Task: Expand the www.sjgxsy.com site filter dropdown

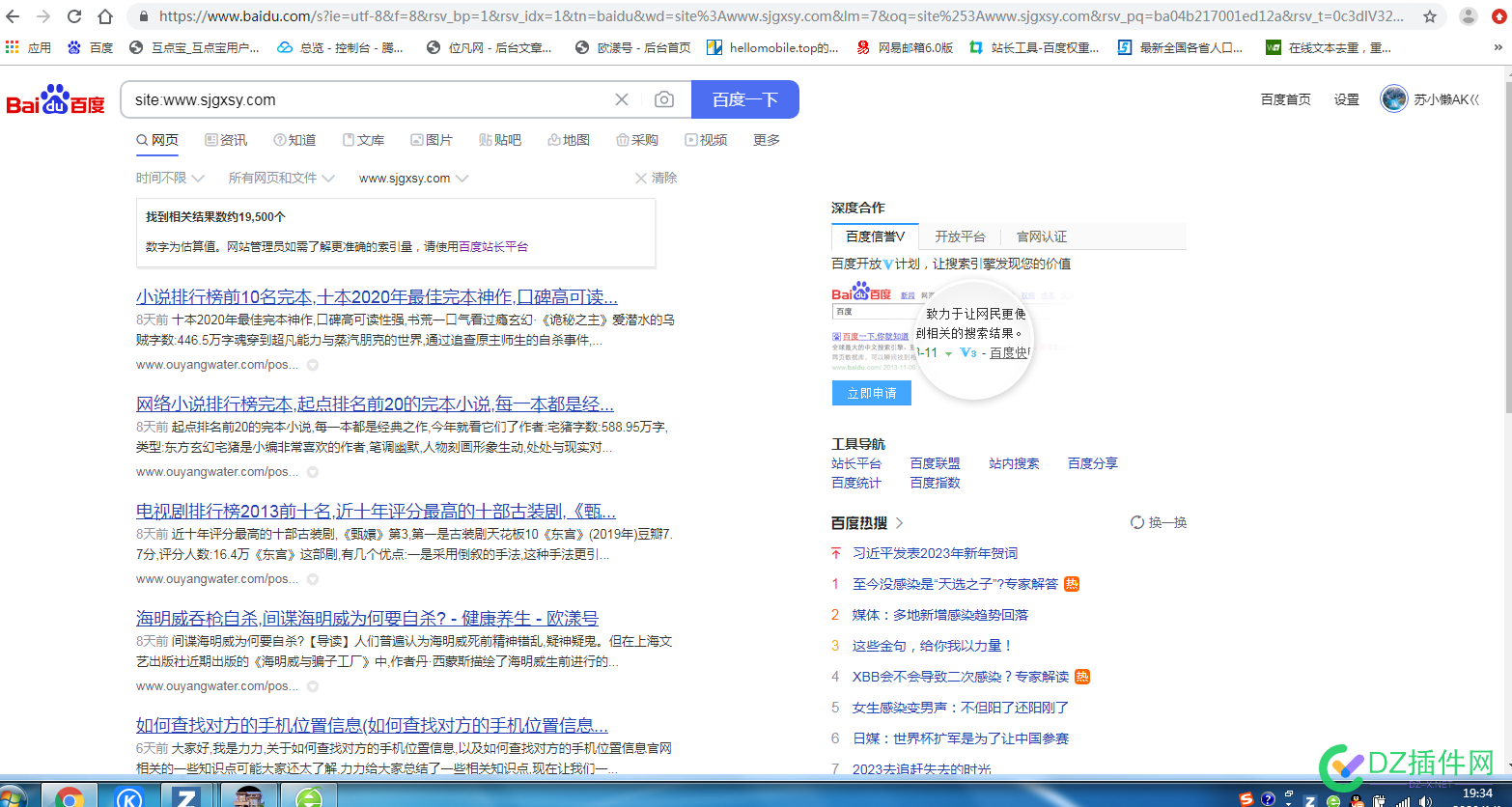Action: (413, 178)
